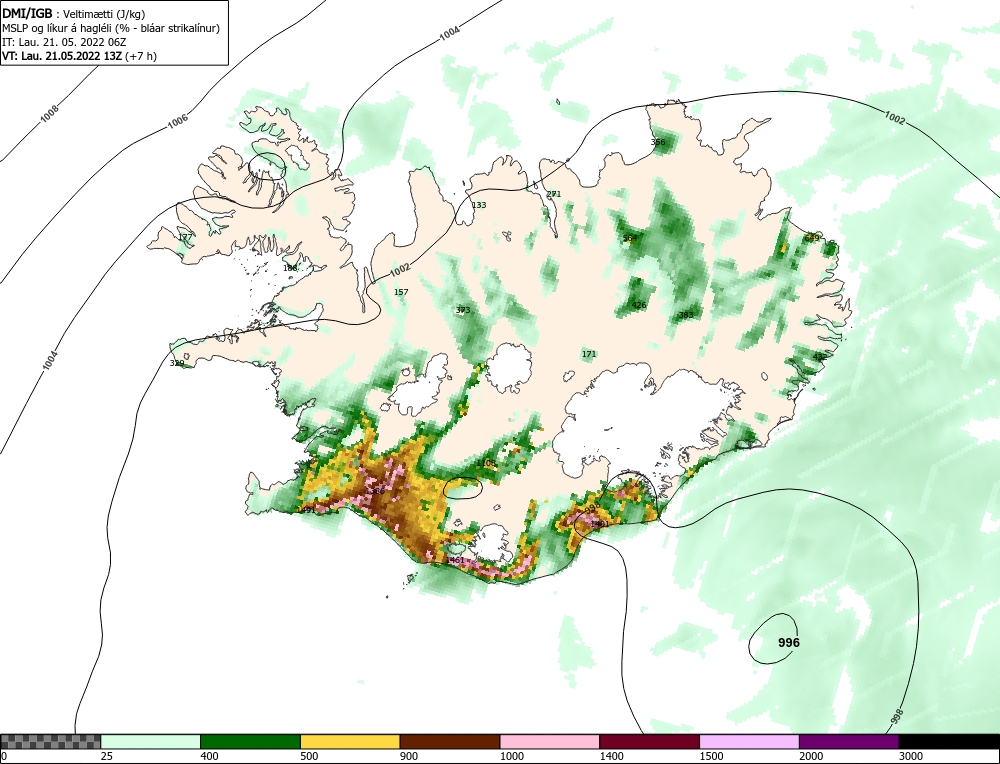Click the gray checkered 0–25 legend swatch
1000x764 pixels.
tap(50, 742)
